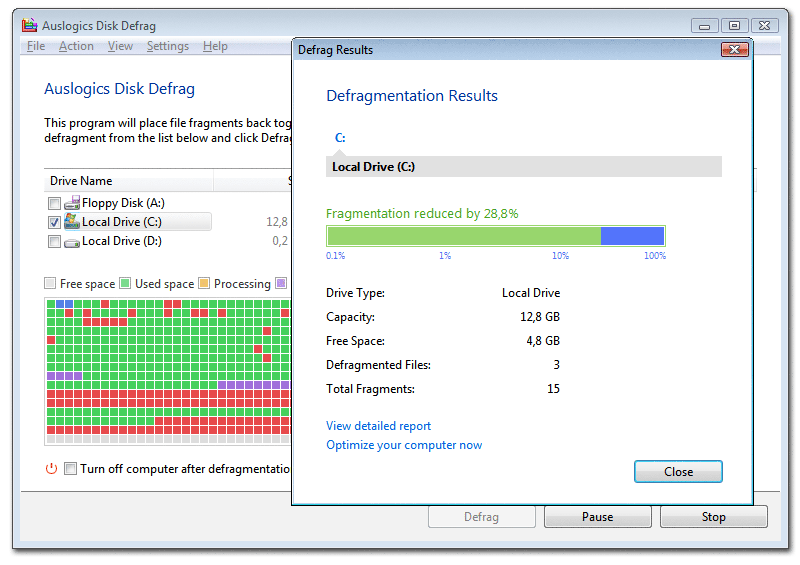Open View detailed report link

pyautogui.click(x=379, y=426)
